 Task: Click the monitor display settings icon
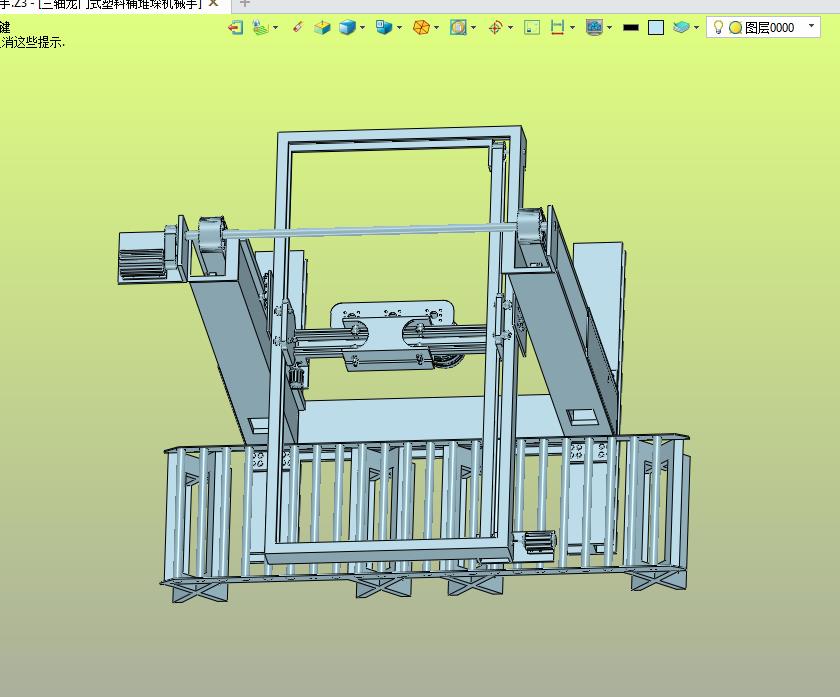coord(595,27)
